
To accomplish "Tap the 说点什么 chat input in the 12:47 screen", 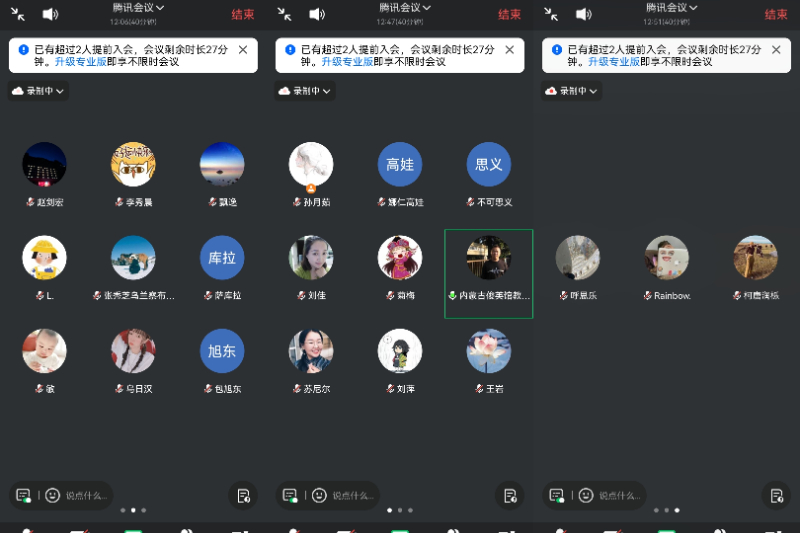I will pyautogui.click(x=353, y=495).
